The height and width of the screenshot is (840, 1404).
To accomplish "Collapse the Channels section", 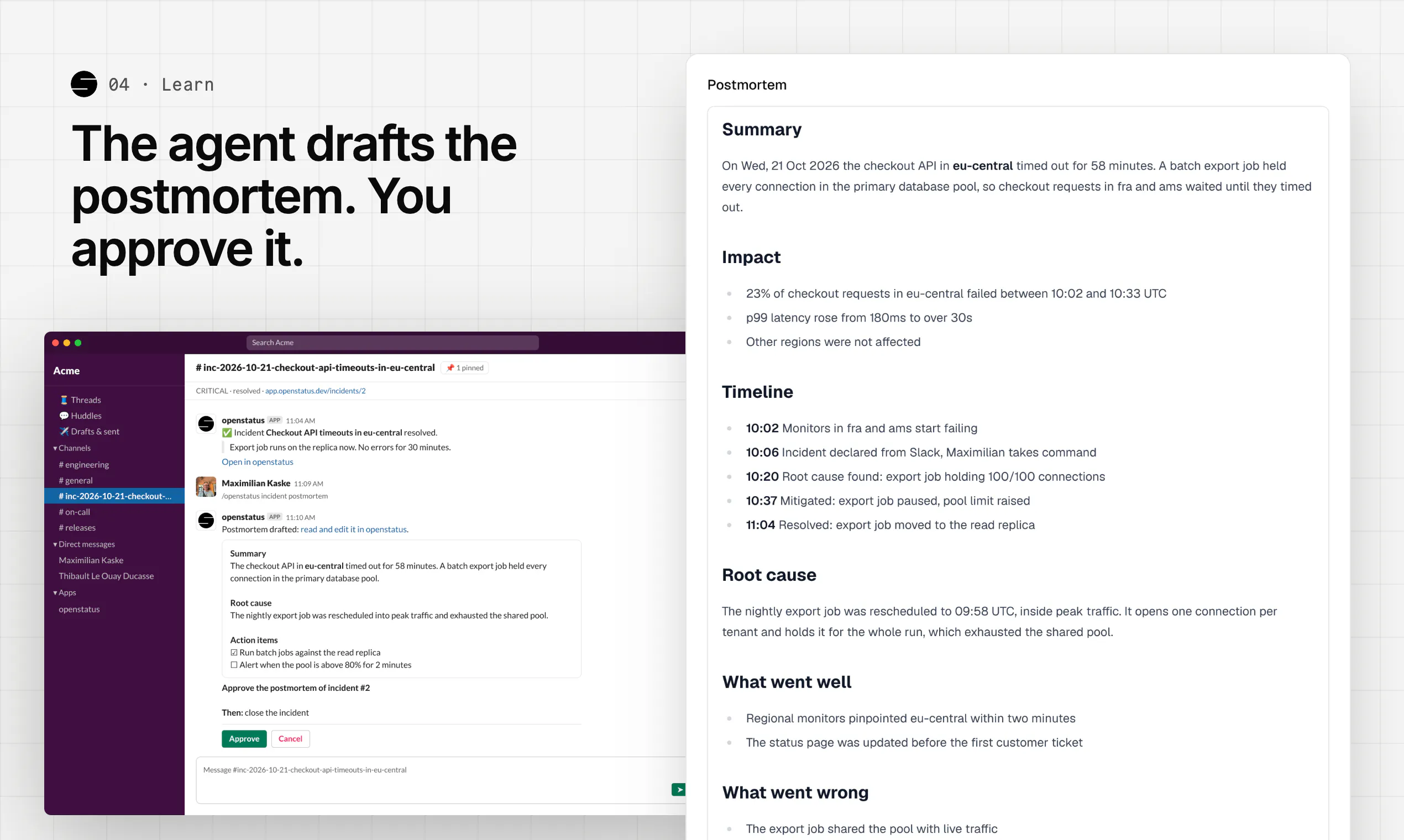I will click(x=72, y=448).
